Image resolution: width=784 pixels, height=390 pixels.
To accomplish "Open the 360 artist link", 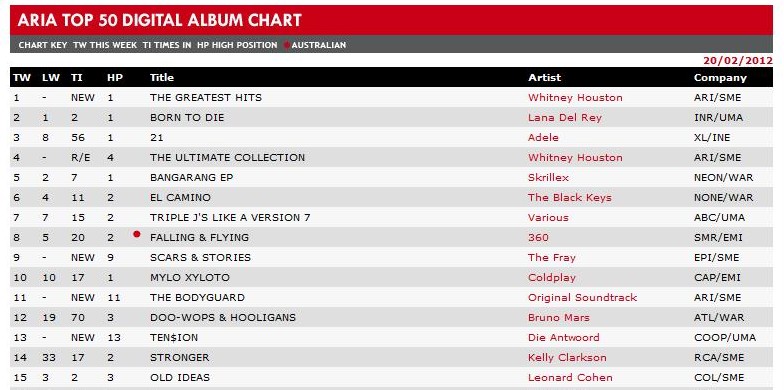I will pyautogui.click(x=538, y=238).
